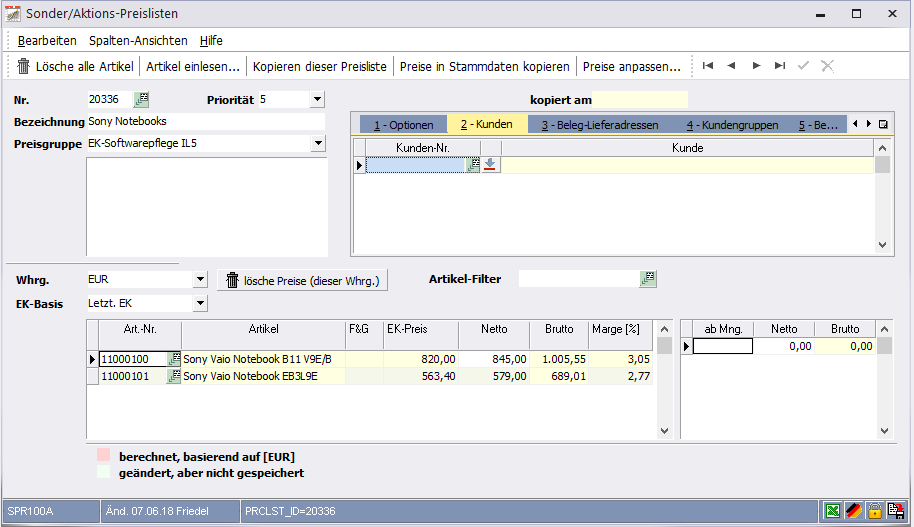The width and height of the screenshot is (914, 527).
Task: Expand the Priorität dropdown
Action: click(x=317, y=99)
